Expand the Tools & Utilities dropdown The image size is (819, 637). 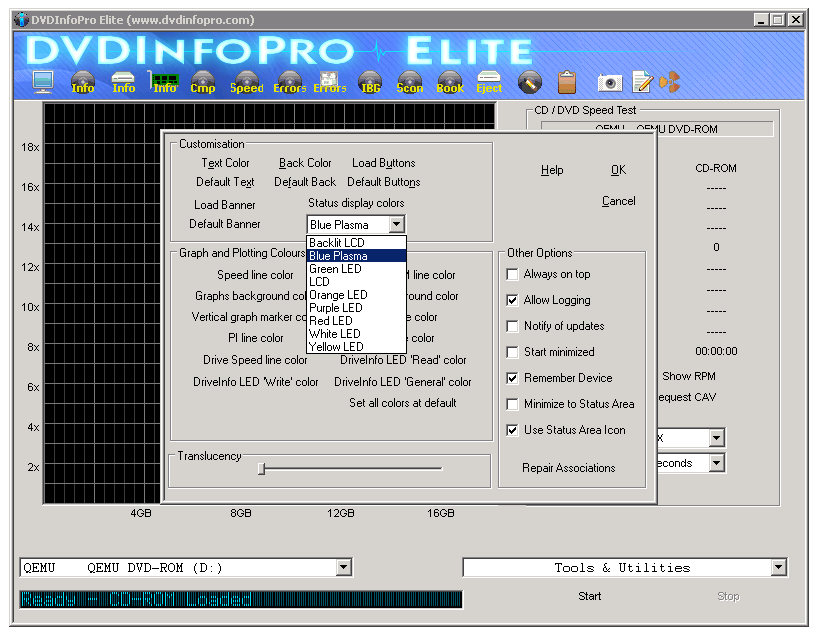(x=778, y=568)
